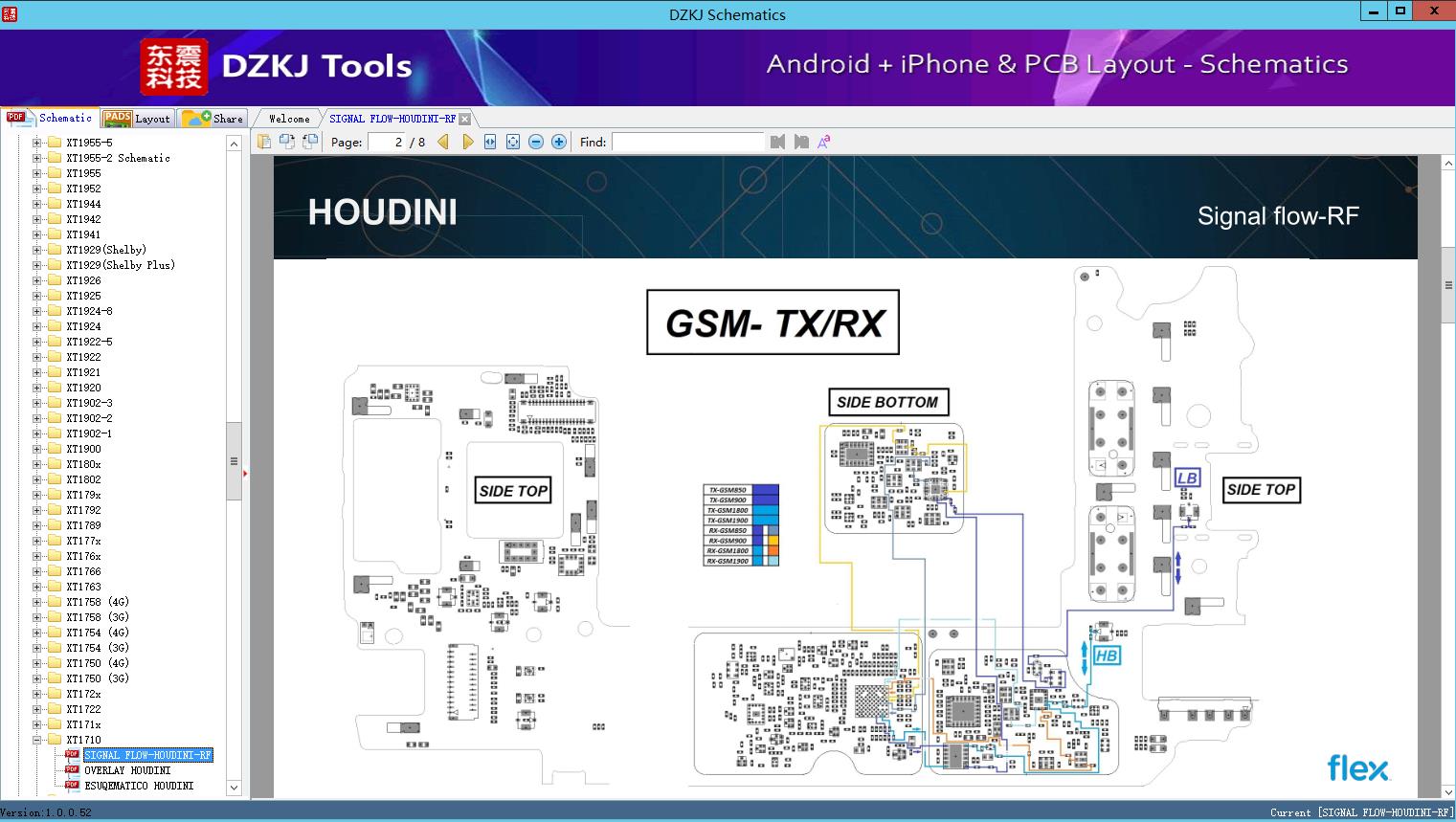Click the XT1789 folder icon
Viewport: 1456px width, 822px height.
[55, 525]
